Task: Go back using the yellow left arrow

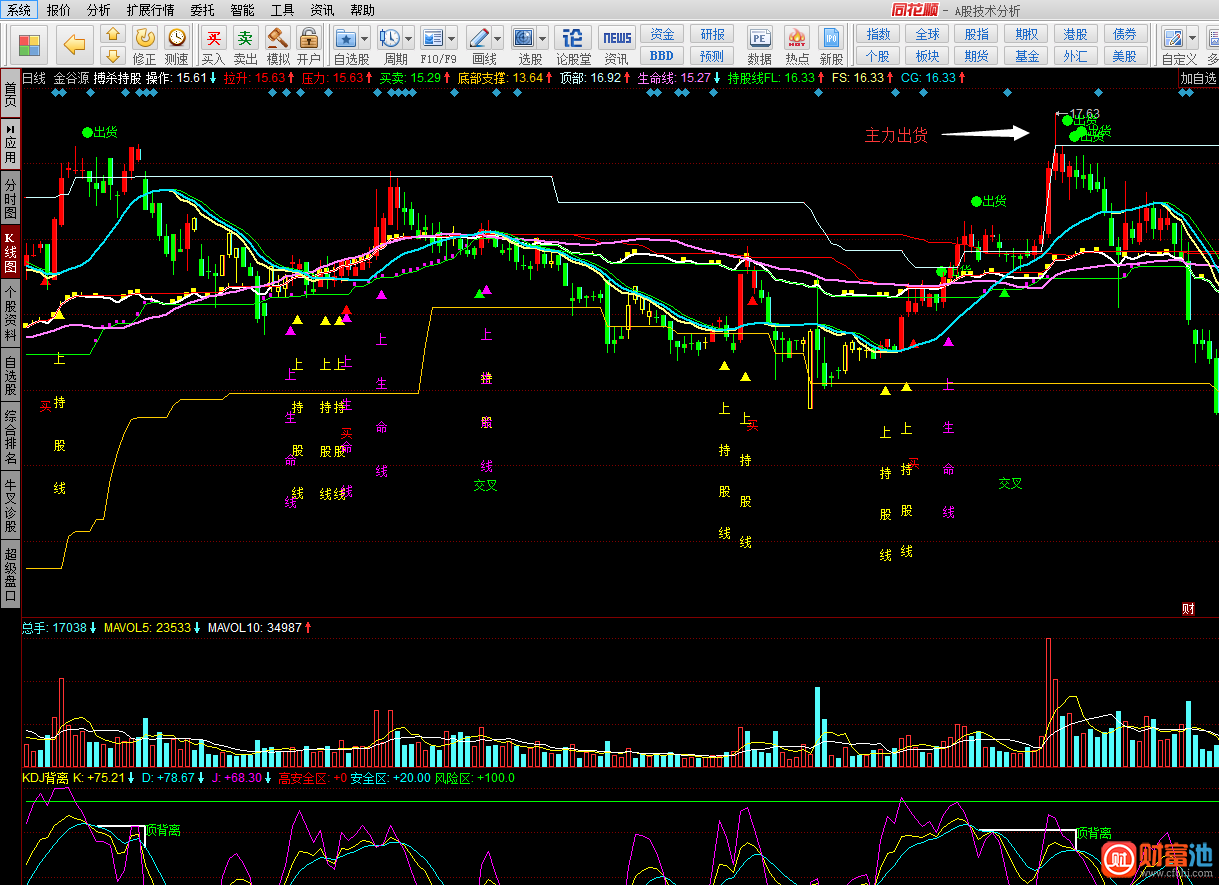Action: pos(74,44)
